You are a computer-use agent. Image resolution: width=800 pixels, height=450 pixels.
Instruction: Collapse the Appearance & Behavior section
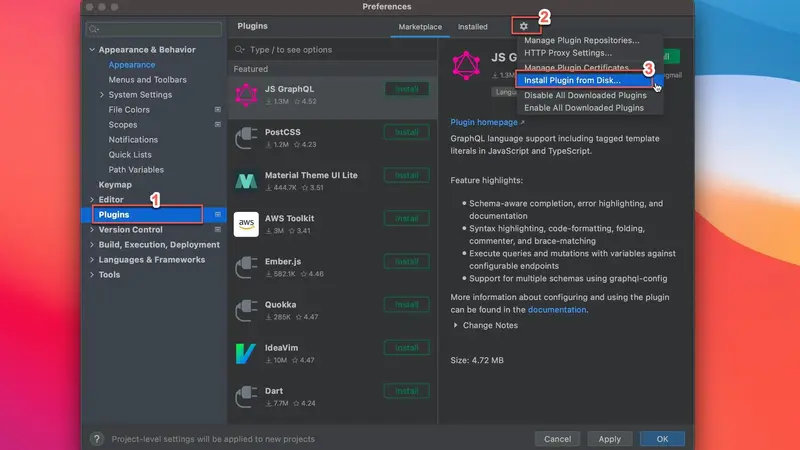(x=92, y=49)
